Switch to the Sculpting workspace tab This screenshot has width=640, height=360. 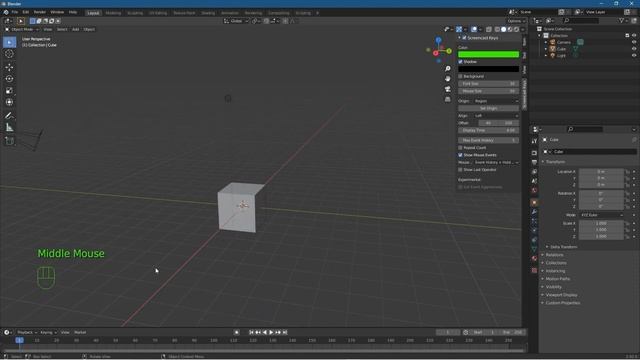pyautogui.click(x=135, y=13)
